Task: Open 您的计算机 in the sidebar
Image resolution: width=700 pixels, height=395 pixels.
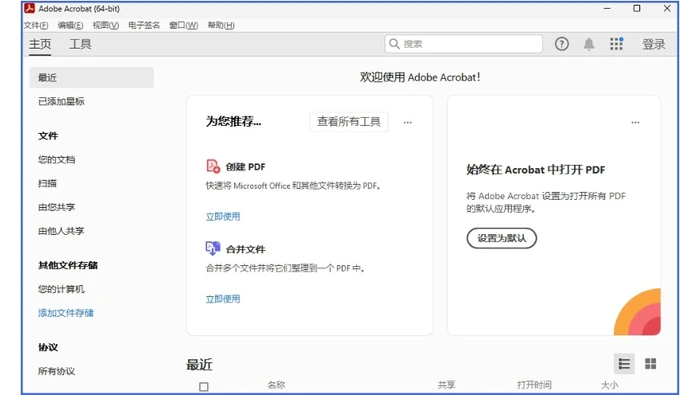Action: (61, 289)
